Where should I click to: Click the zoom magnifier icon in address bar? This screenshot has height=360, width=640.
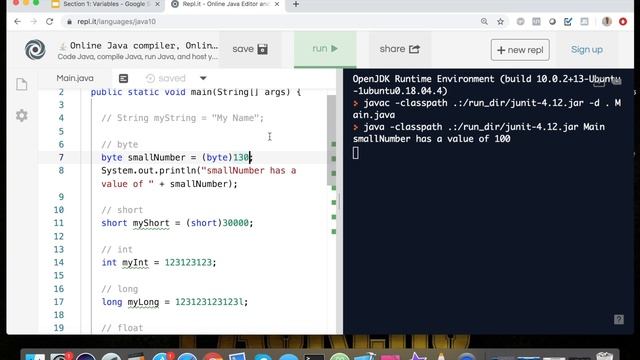[x=484, y=22]
